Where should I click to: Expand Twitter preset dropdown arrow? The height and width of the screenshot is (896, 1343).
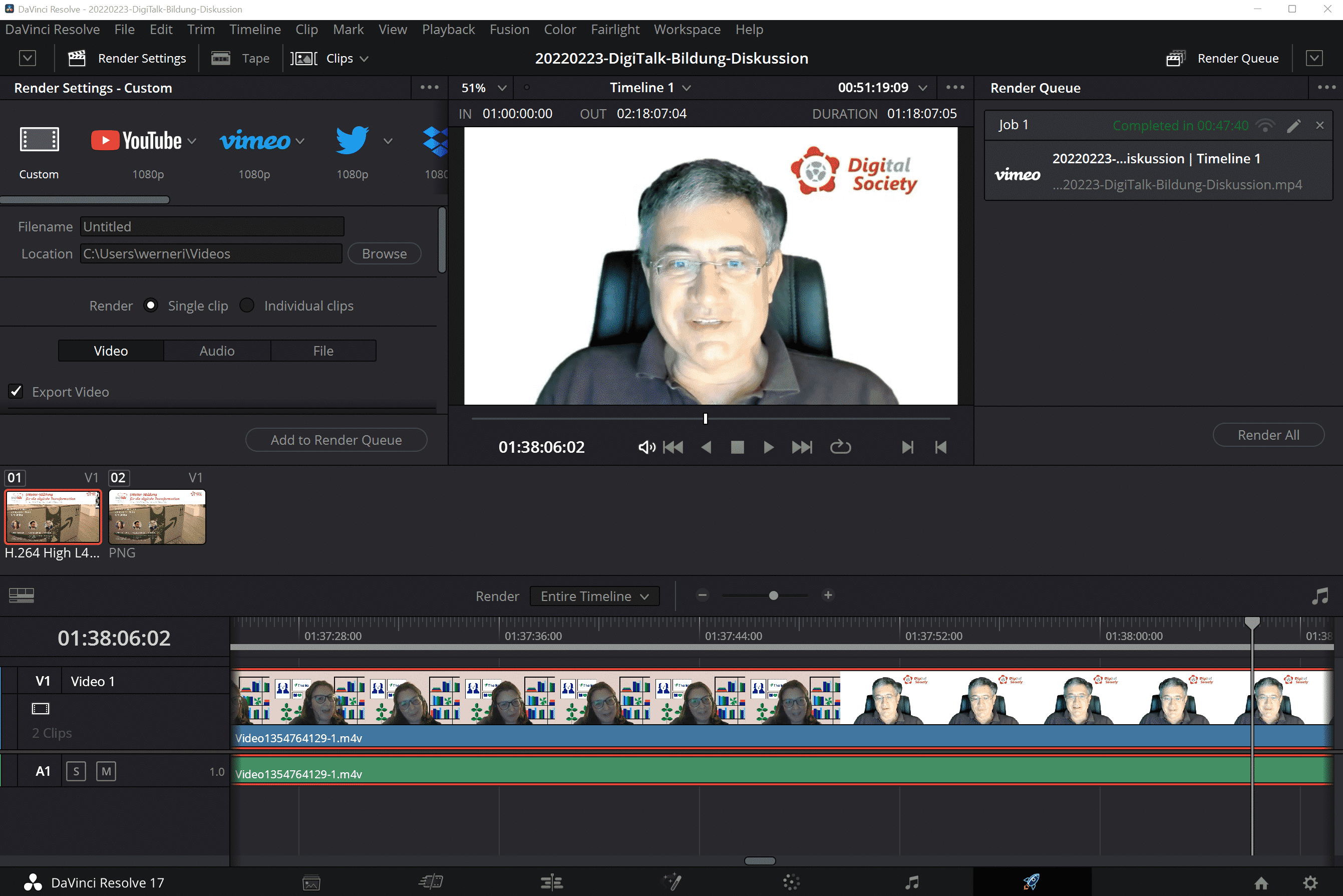click(388, 141)
